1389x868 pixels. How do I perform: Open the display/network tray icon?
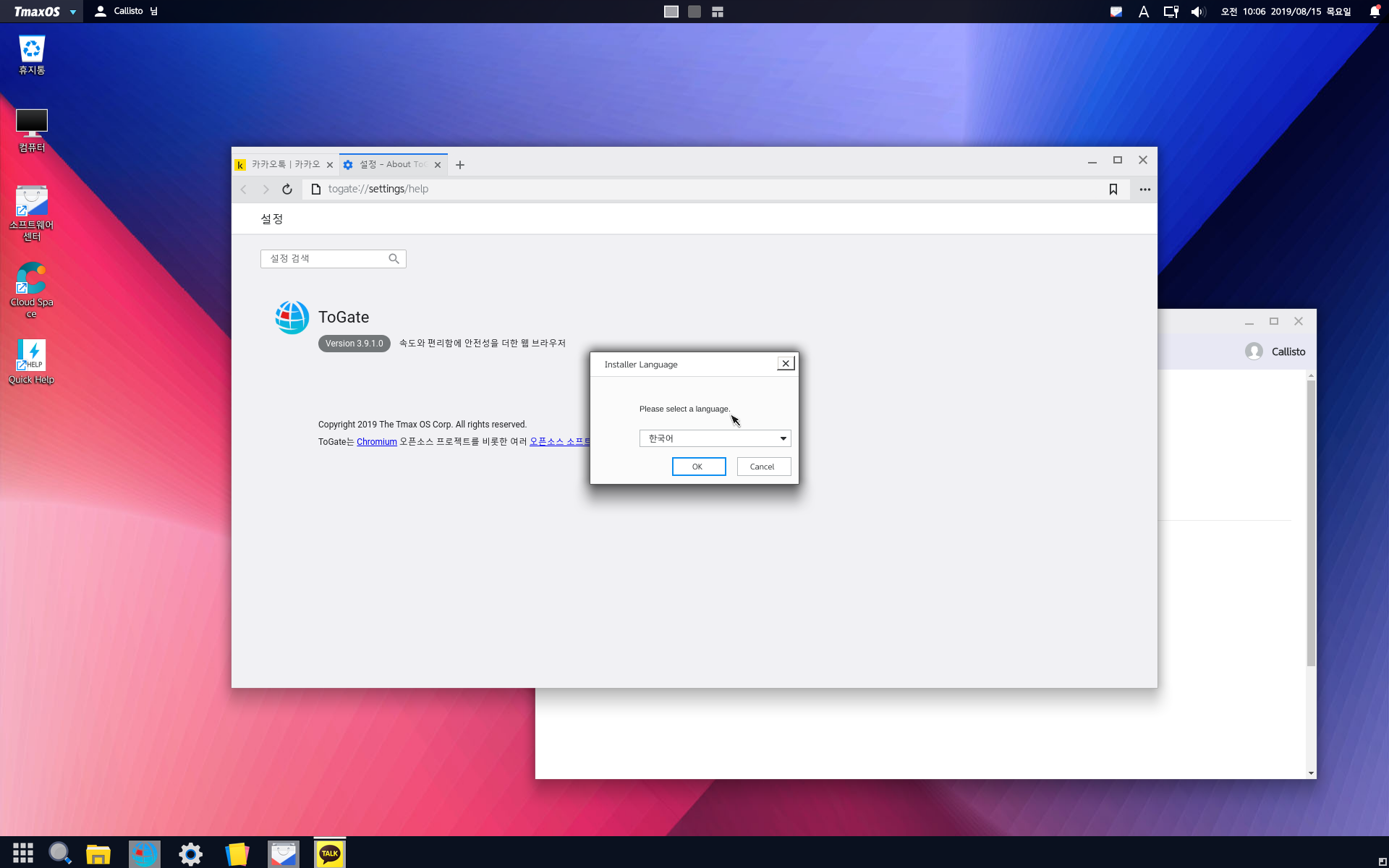pos(1171,12)
